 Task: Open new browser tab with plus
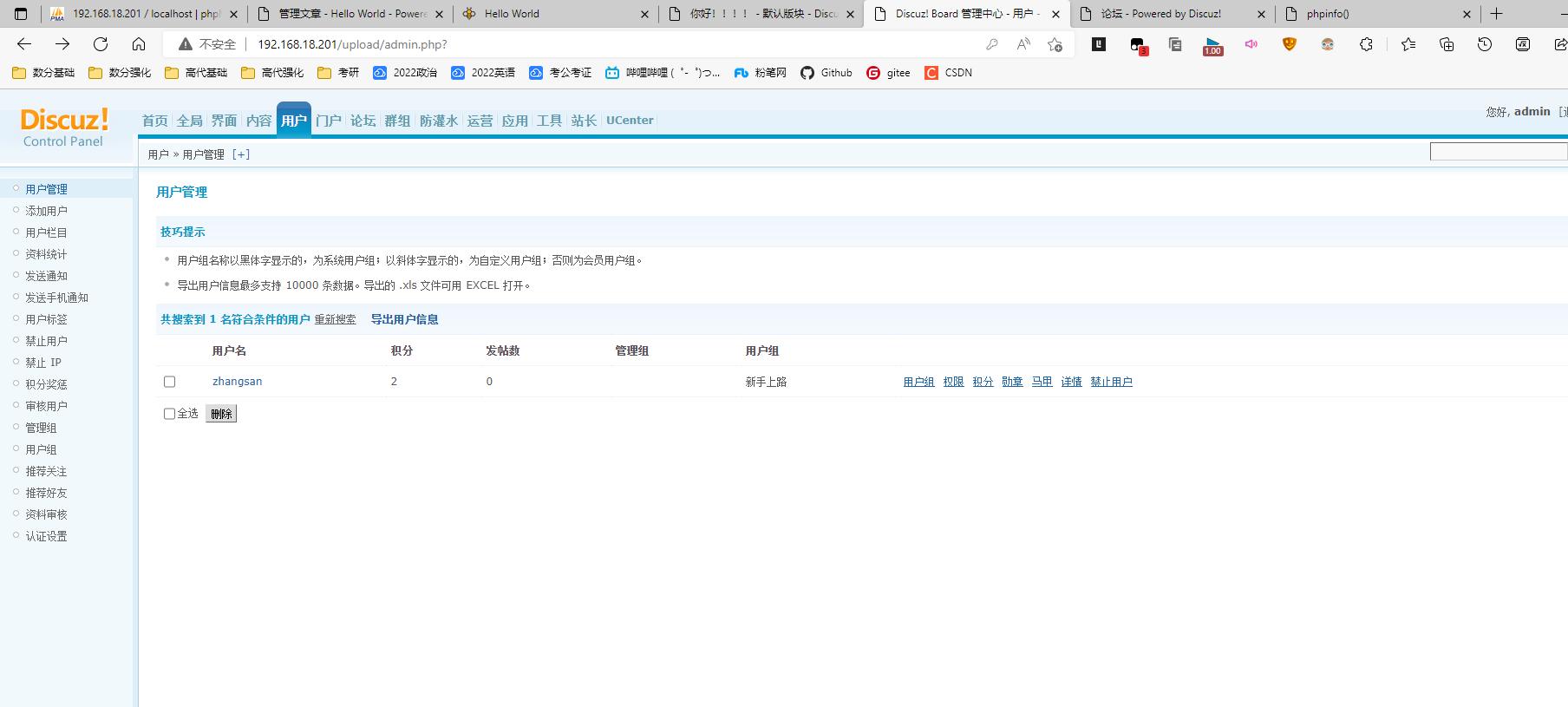pos(1497,14)
